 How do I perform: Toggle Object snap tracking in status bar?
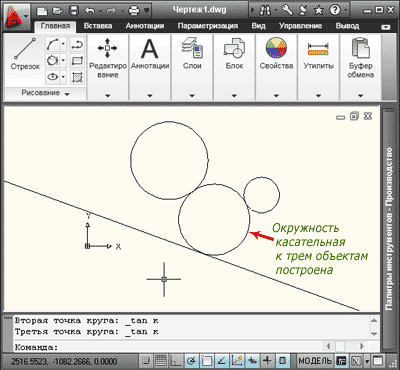pos(222,361)
